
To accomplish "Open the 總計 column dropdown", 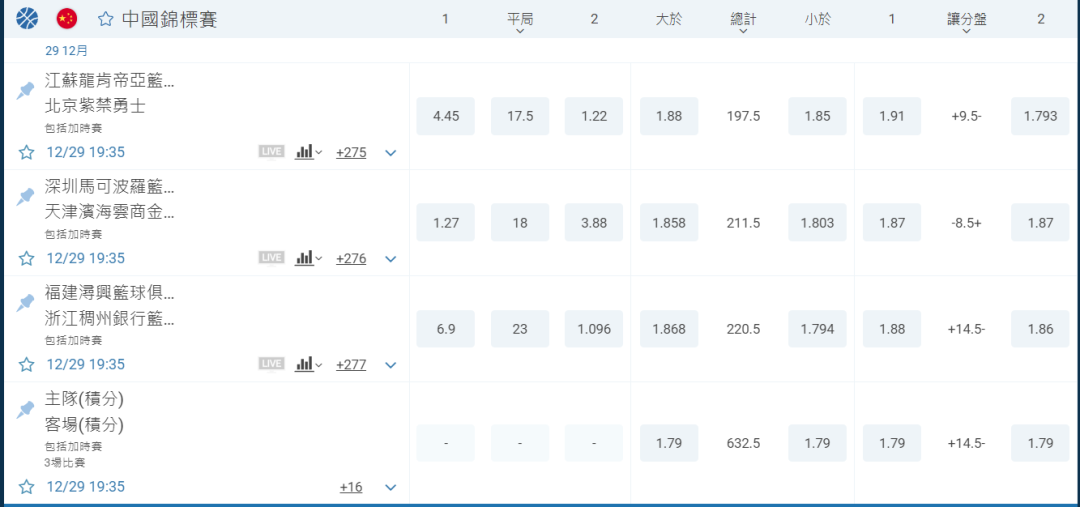I will tap(743, 31).
